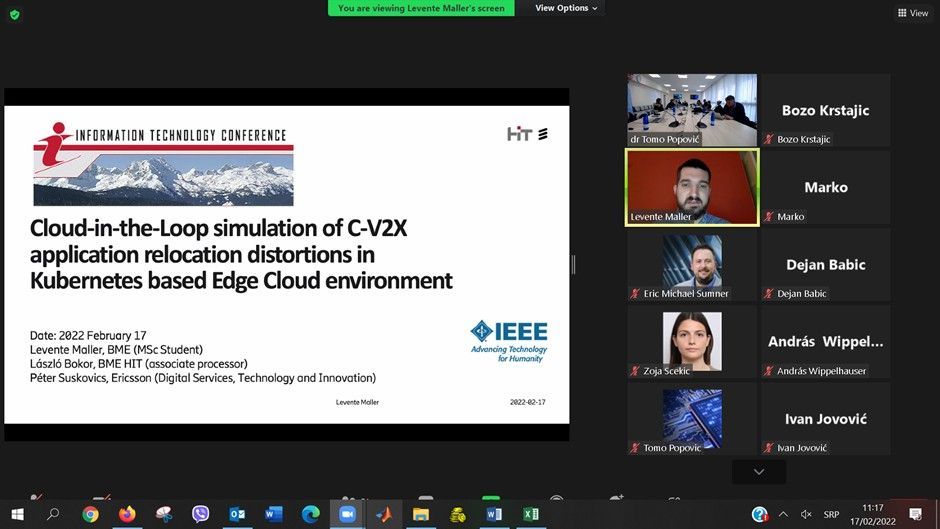
Task: Click the green encryption shield icon
Action: (x=14, y=14)
